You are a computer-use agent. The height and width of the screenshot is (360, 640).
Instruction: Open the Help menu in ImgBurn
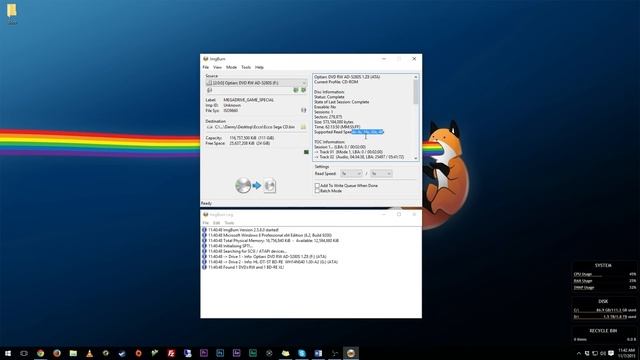pos(259,67)
